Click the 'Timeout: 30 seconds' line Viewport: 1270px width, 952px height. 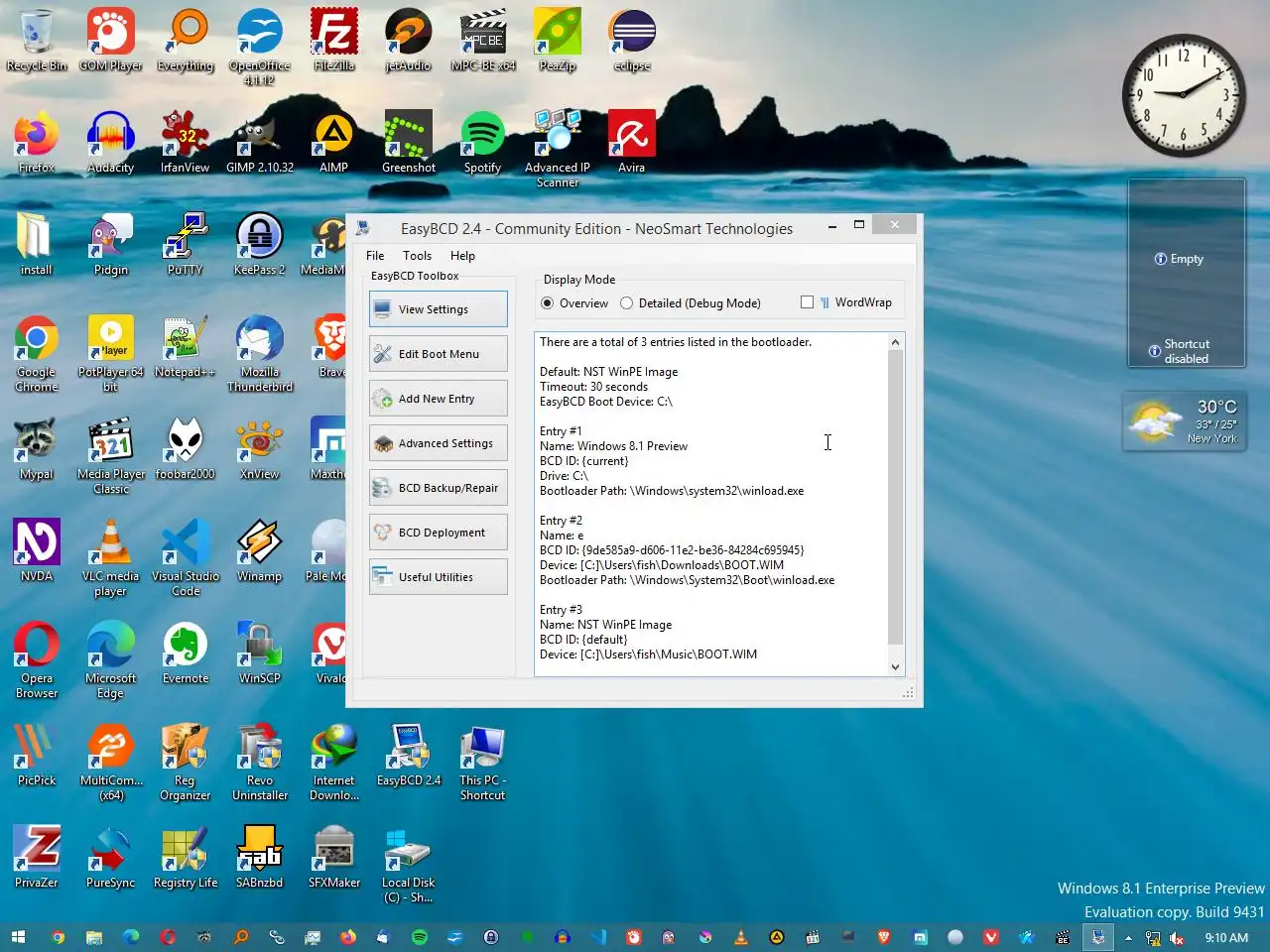click(593, 387)
